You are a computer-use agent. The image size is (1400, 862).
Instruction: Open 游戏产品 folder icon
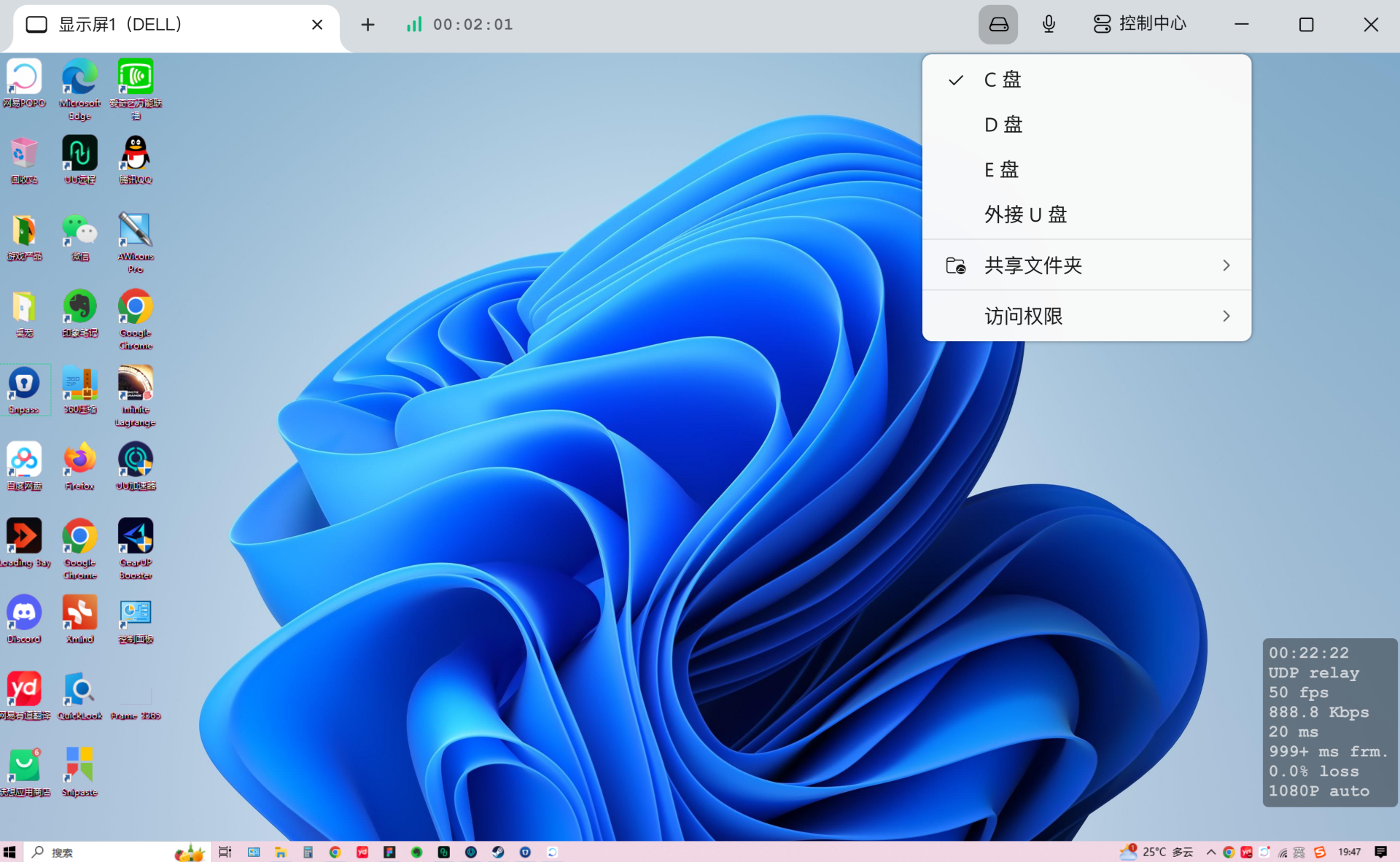point(24,237)
